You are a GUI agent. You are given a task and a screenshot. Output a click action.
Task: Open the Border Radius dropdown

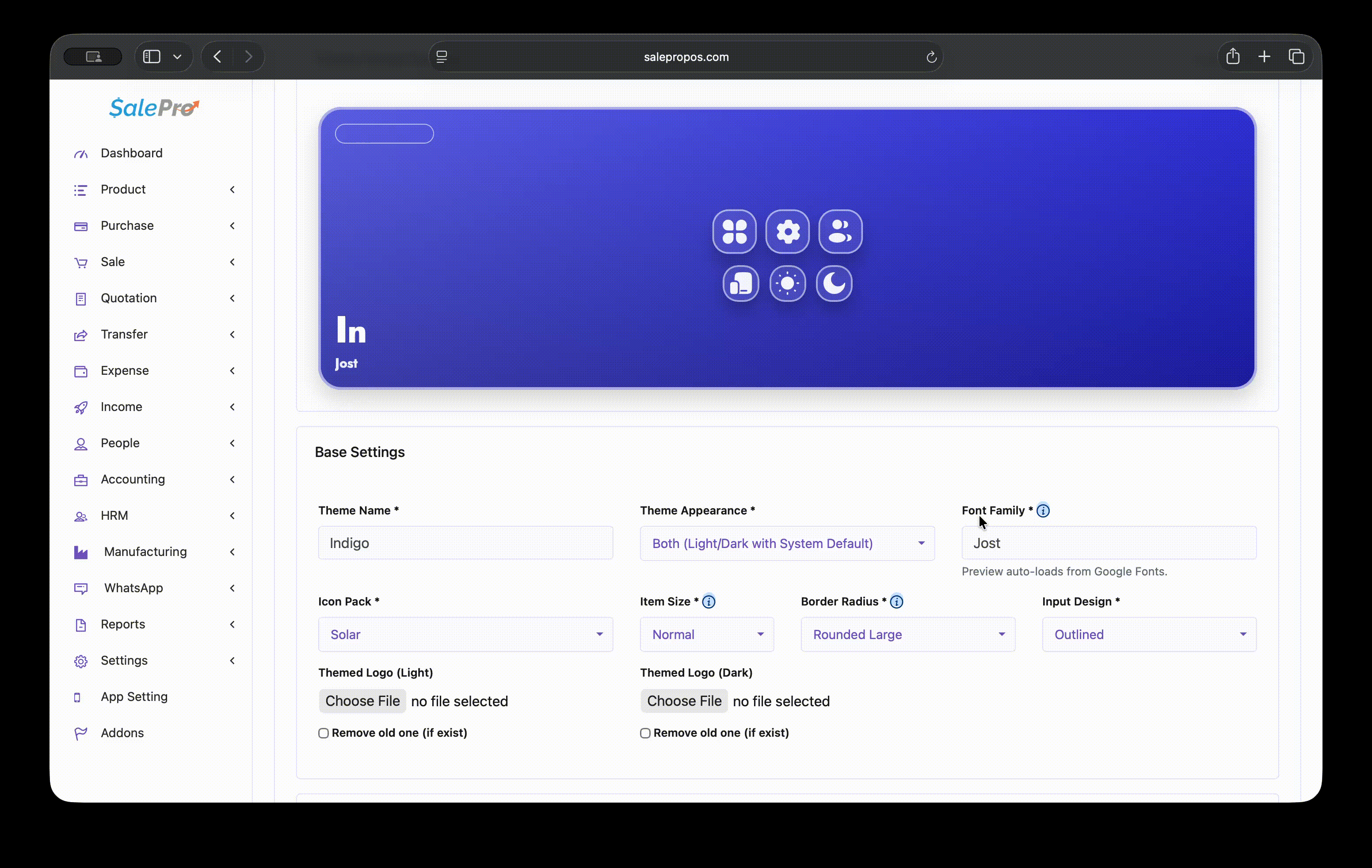(907, 635)
